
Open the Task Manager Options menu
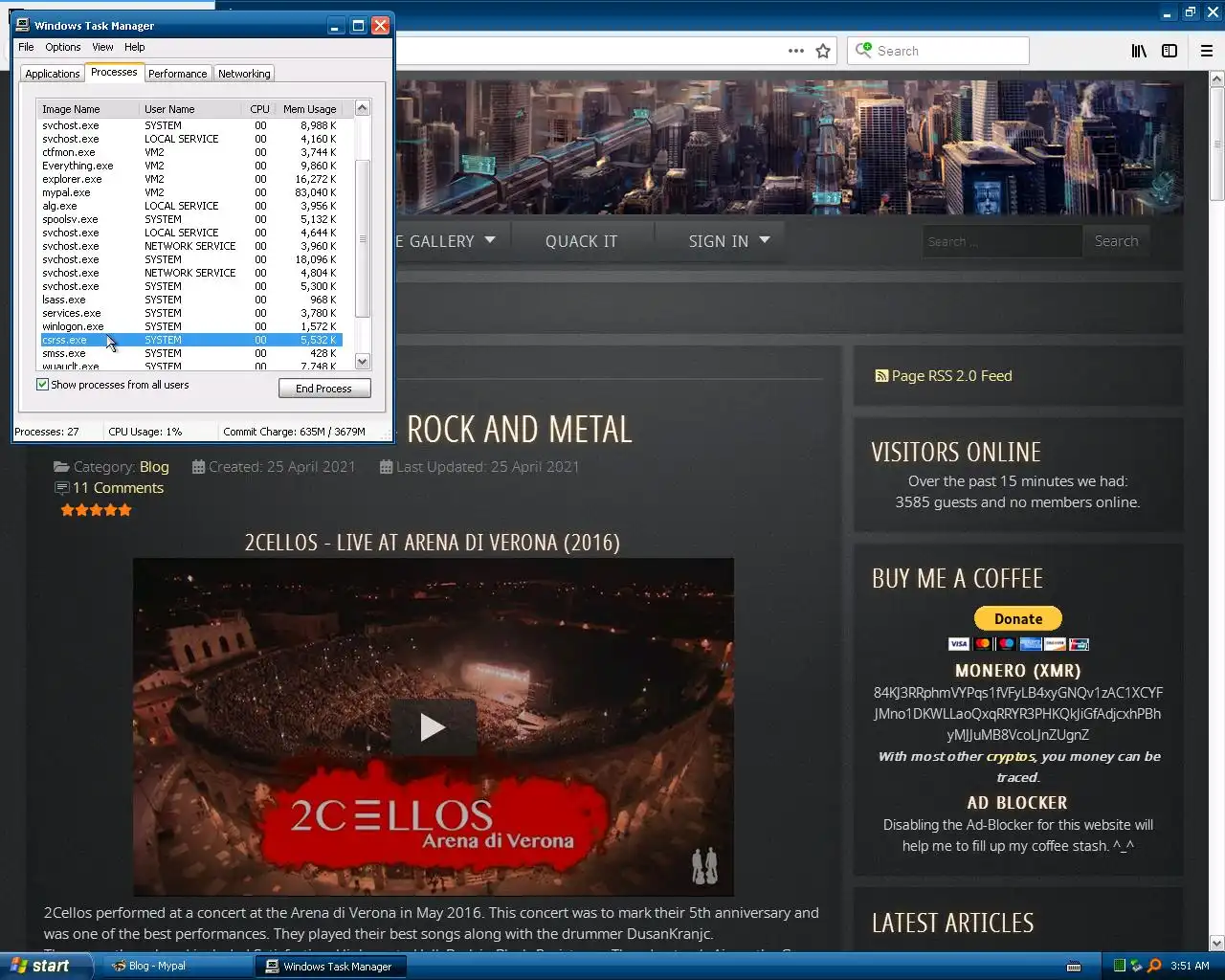[x=63, y=47]
